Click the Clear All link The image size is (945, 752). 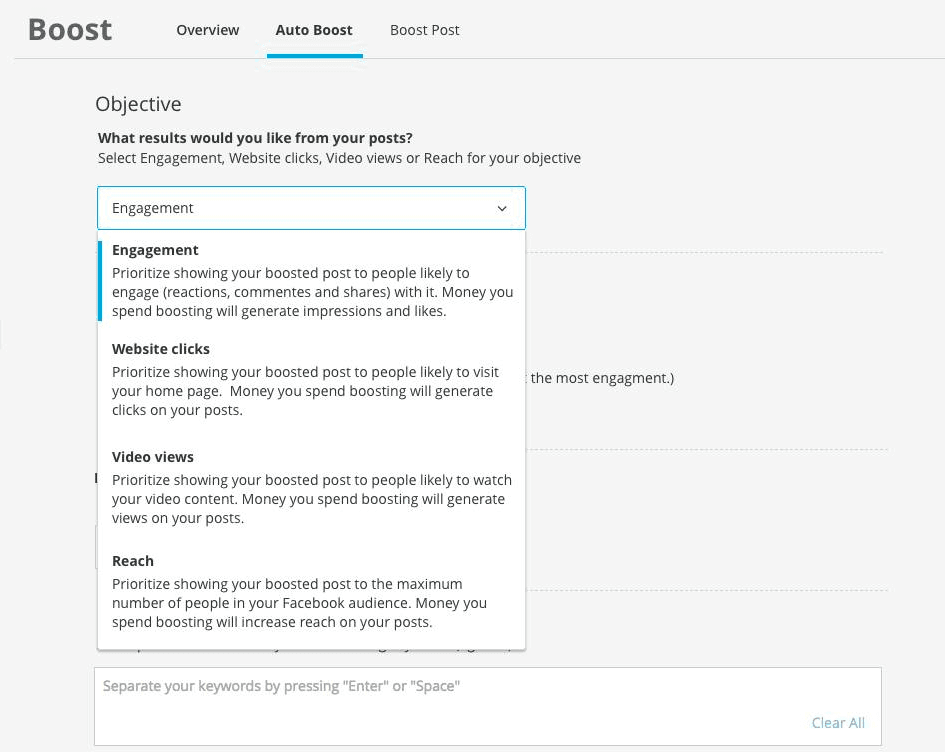pos(838,723)
